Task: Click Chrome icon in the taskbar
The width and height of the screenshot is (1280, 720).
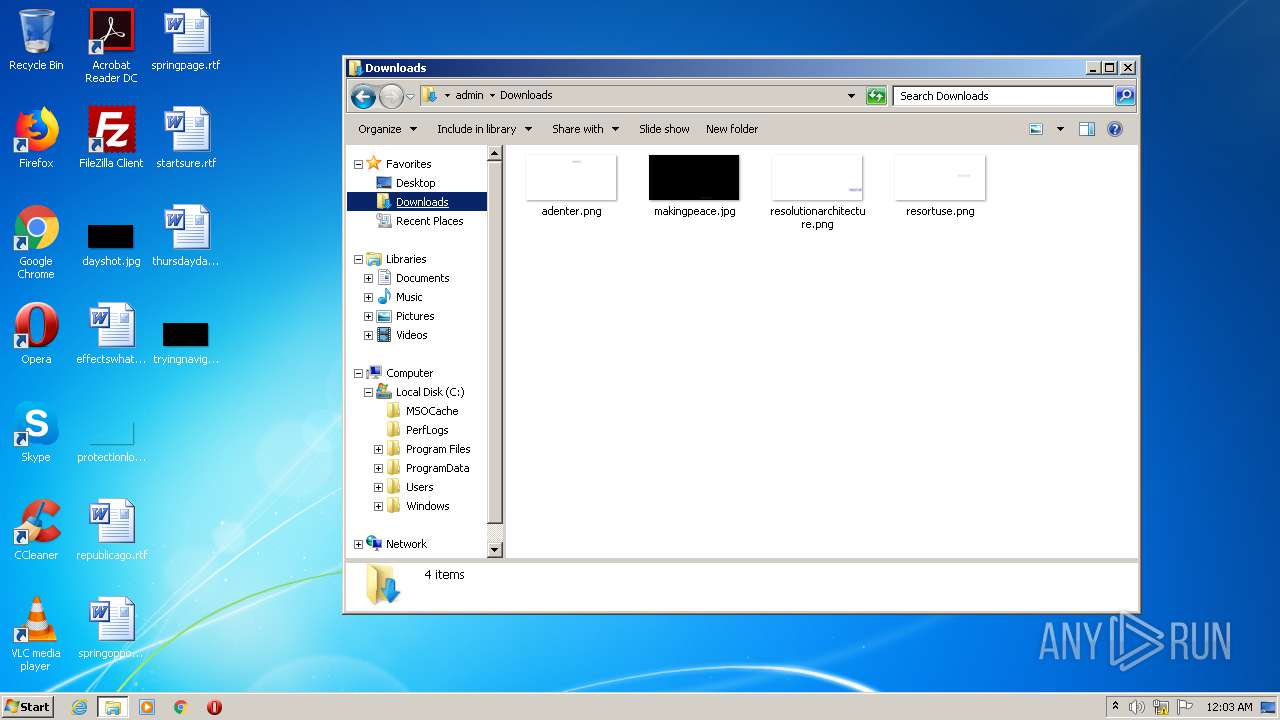Action: pos(180,707)
